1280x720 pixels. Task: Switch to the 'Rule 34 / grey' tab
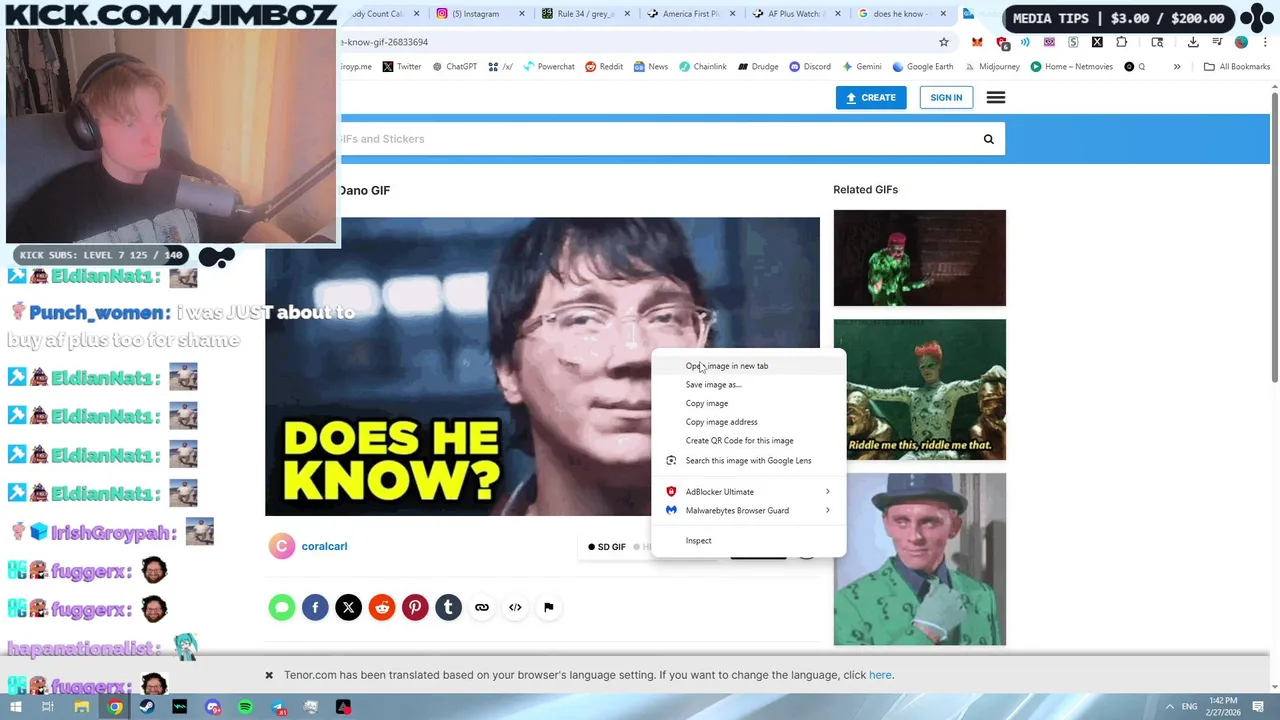pyautogui.click(x=585, y=14)
